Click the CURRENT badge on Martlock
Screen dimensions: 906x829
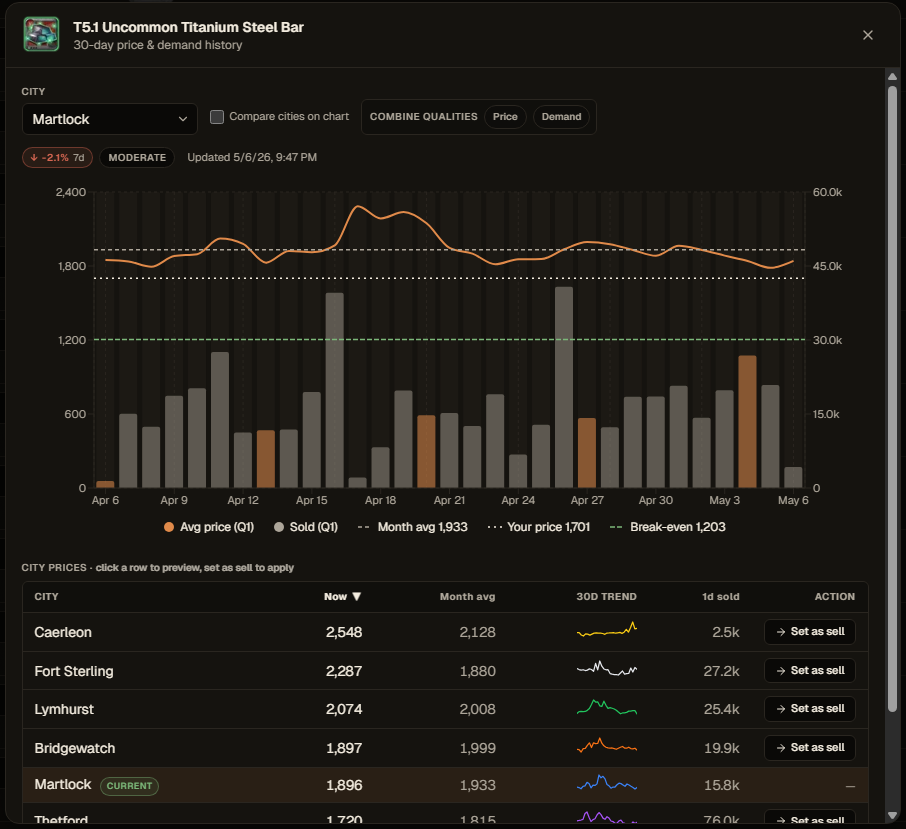pos(129,786)
